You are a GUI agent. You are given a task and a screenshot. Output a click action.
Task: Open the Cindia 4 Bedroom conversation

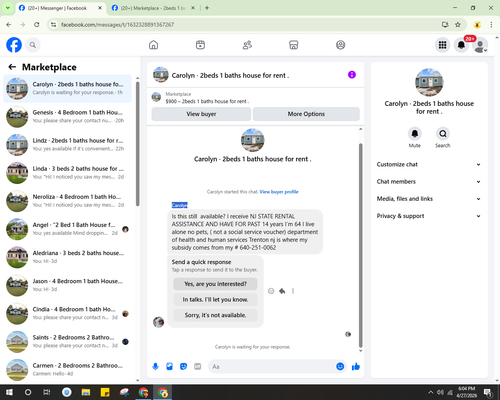(x=67, y=313)
